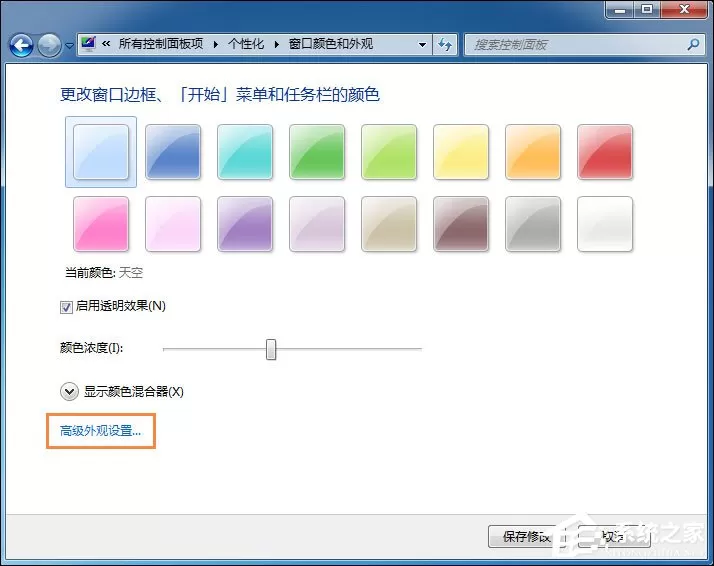
Task: Minimize the window
Action: pyautogui.click(x=620, y=10)
